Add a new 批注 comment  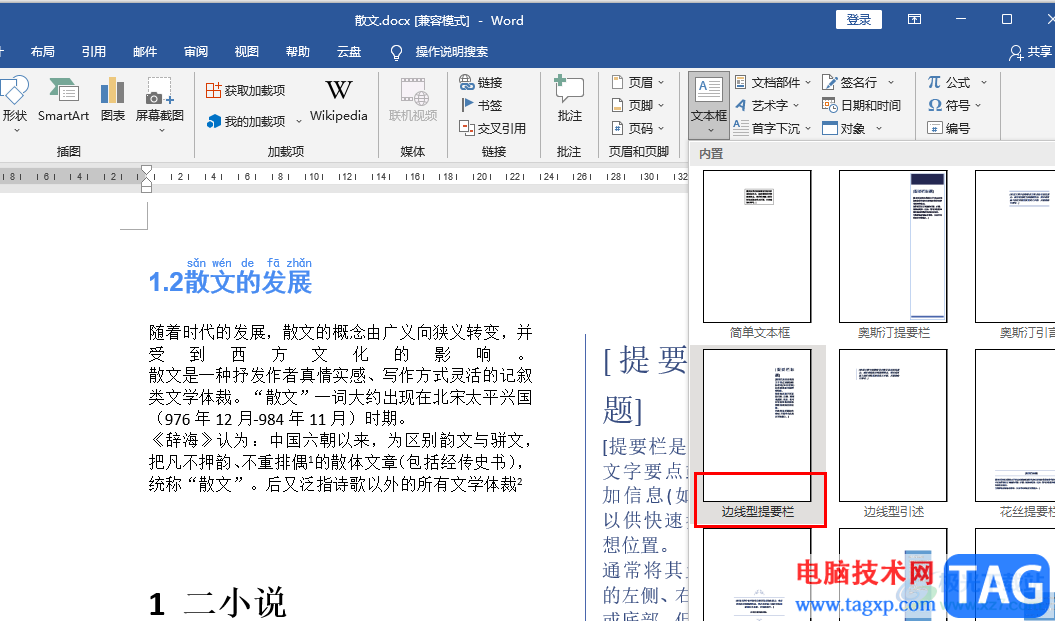coord(569,100)
